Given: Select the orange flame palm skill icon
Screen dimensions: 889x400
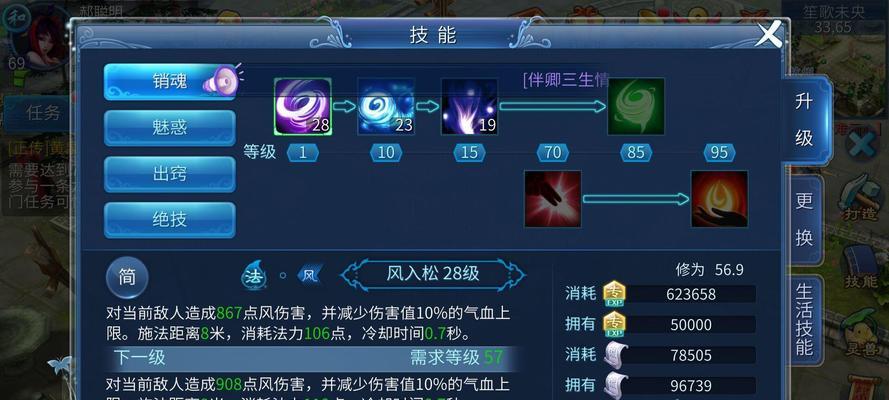Looking at the screenshot, I should [x=719, y=199].
